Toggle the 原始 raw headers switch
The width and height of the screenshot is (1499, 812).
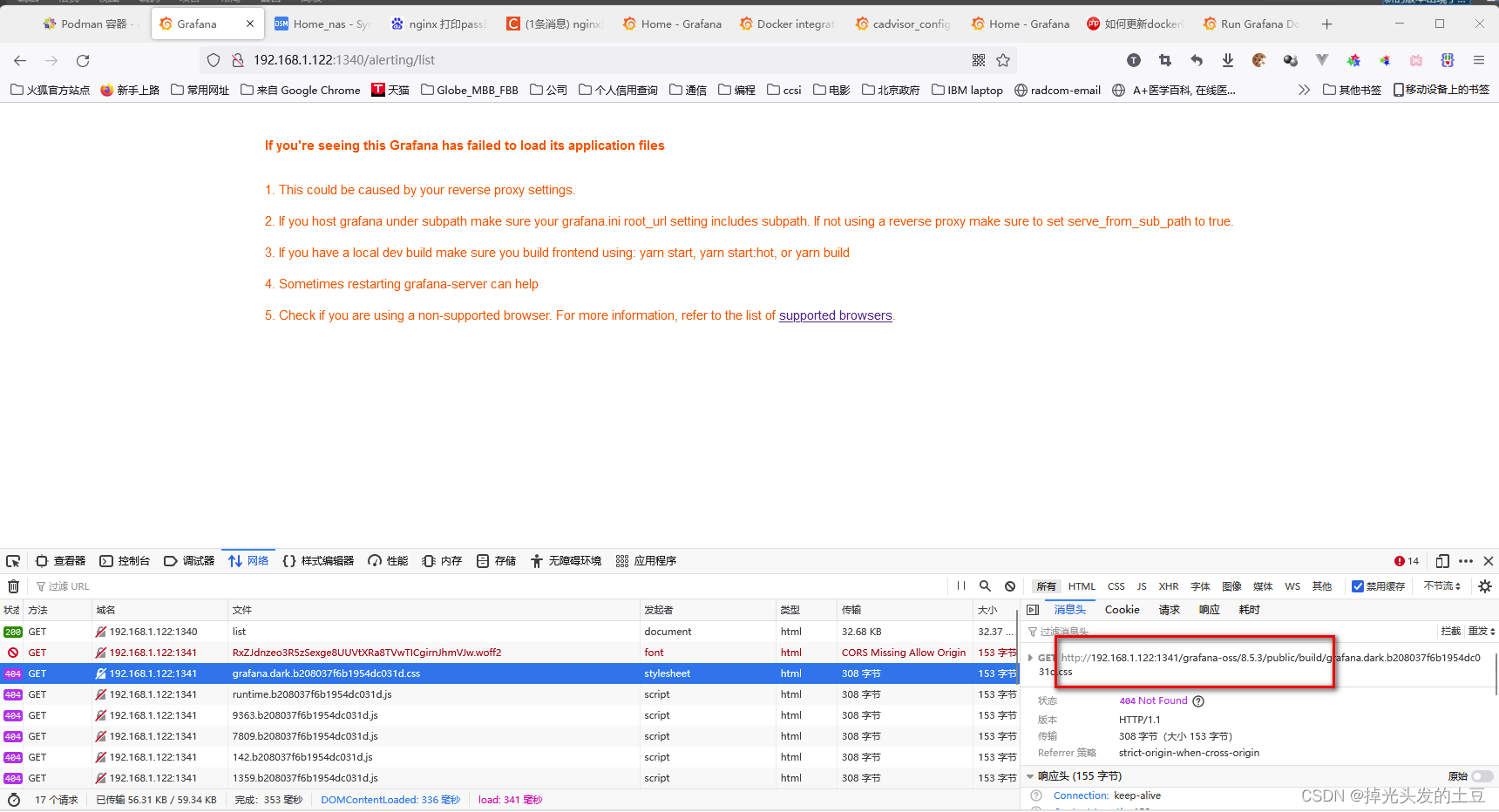coord(1482,776)
